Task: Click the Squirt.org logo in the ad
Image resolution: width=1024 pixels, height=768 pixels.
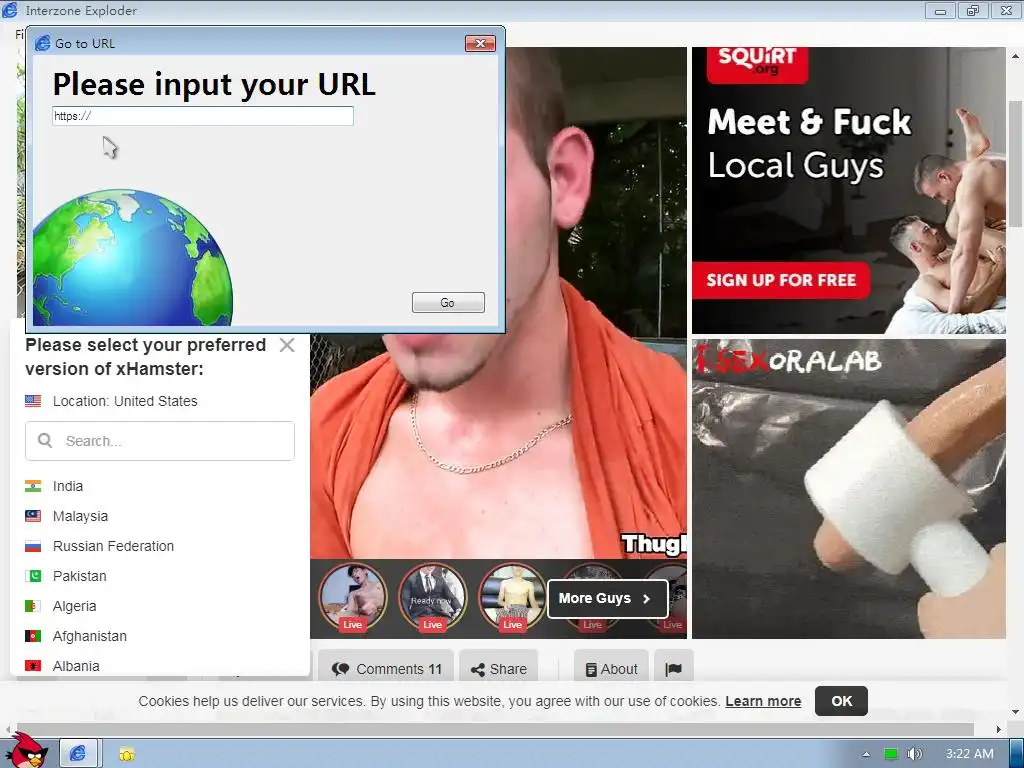Action: click(758, 63)
